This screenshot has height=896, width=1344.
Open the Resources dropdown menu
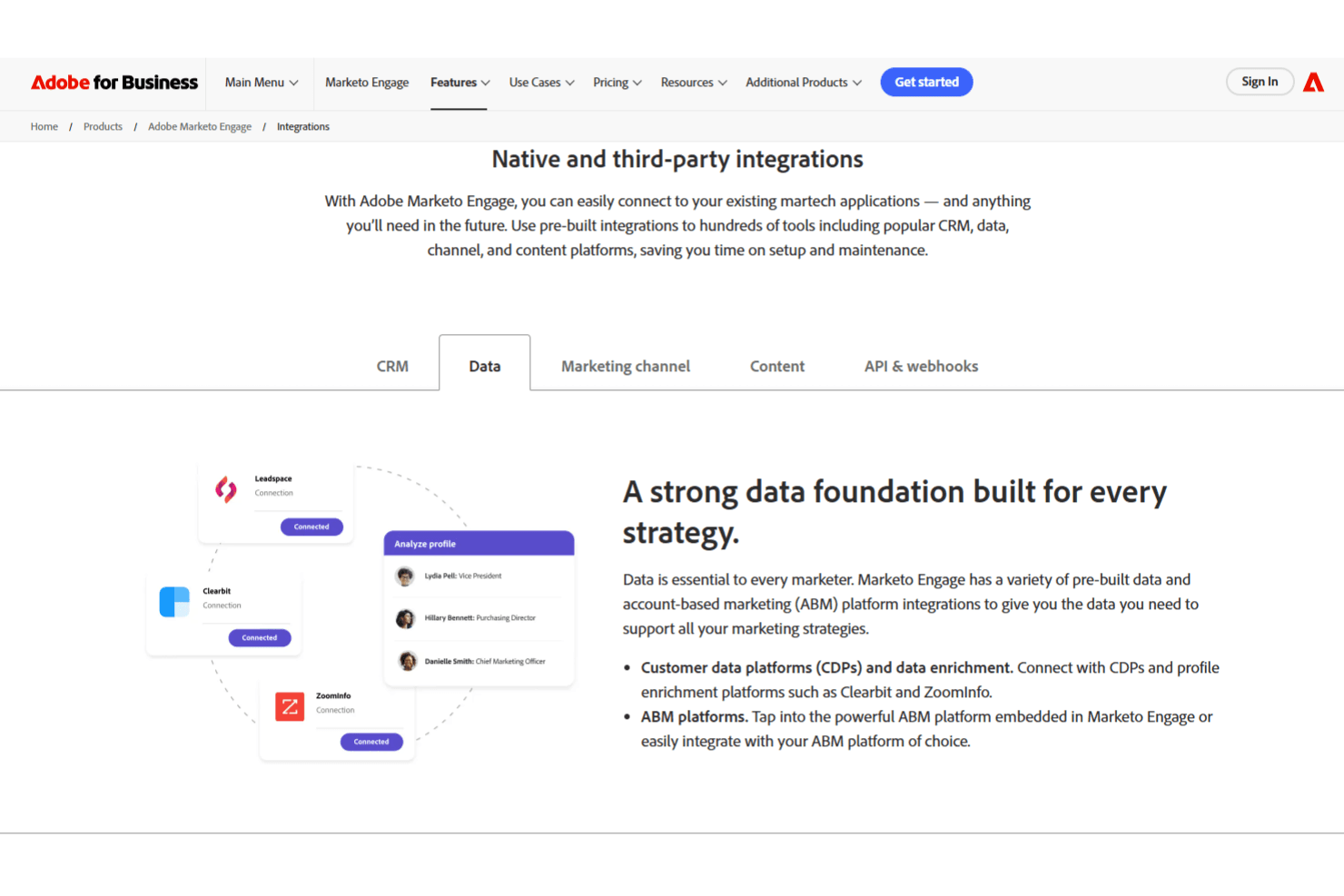pyautogui.click(x=694, y=83)
